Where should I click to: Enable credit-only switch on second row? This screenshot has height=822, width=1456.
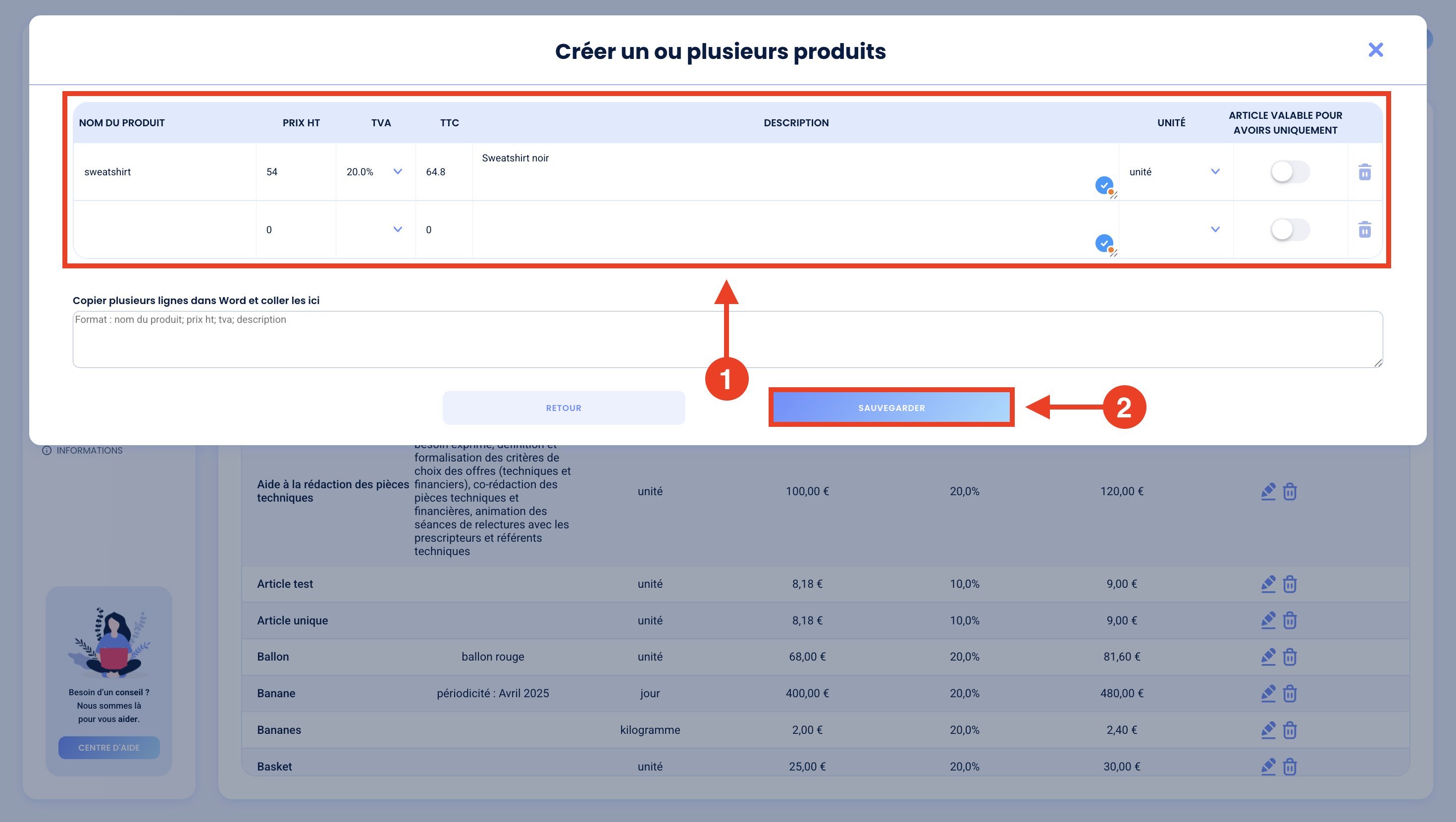(x=1290, y=230)
